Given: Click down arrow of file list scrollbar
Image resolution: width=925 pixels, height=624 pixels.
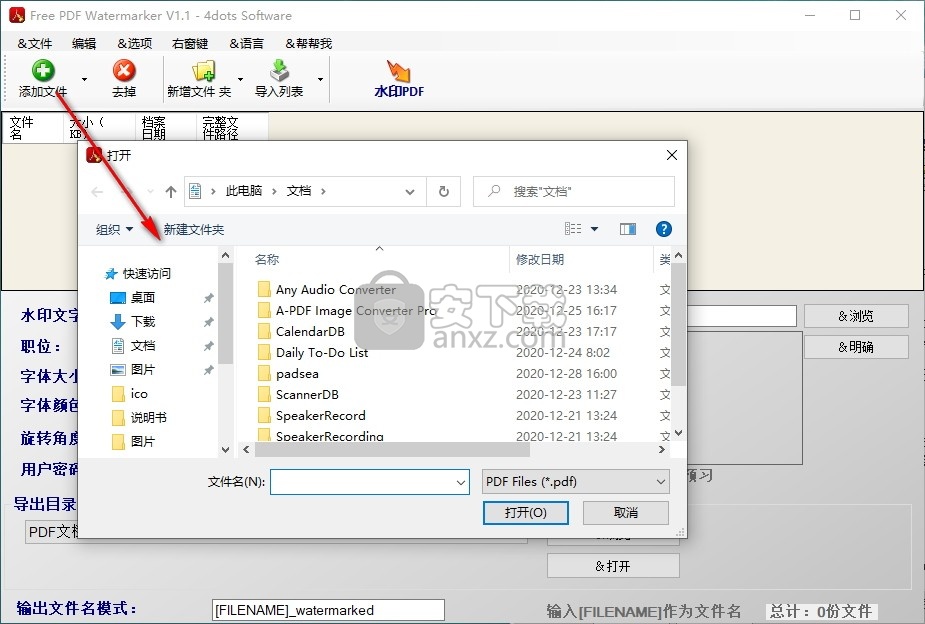Looking at the screenshot, I should click(x=678, y=433).
